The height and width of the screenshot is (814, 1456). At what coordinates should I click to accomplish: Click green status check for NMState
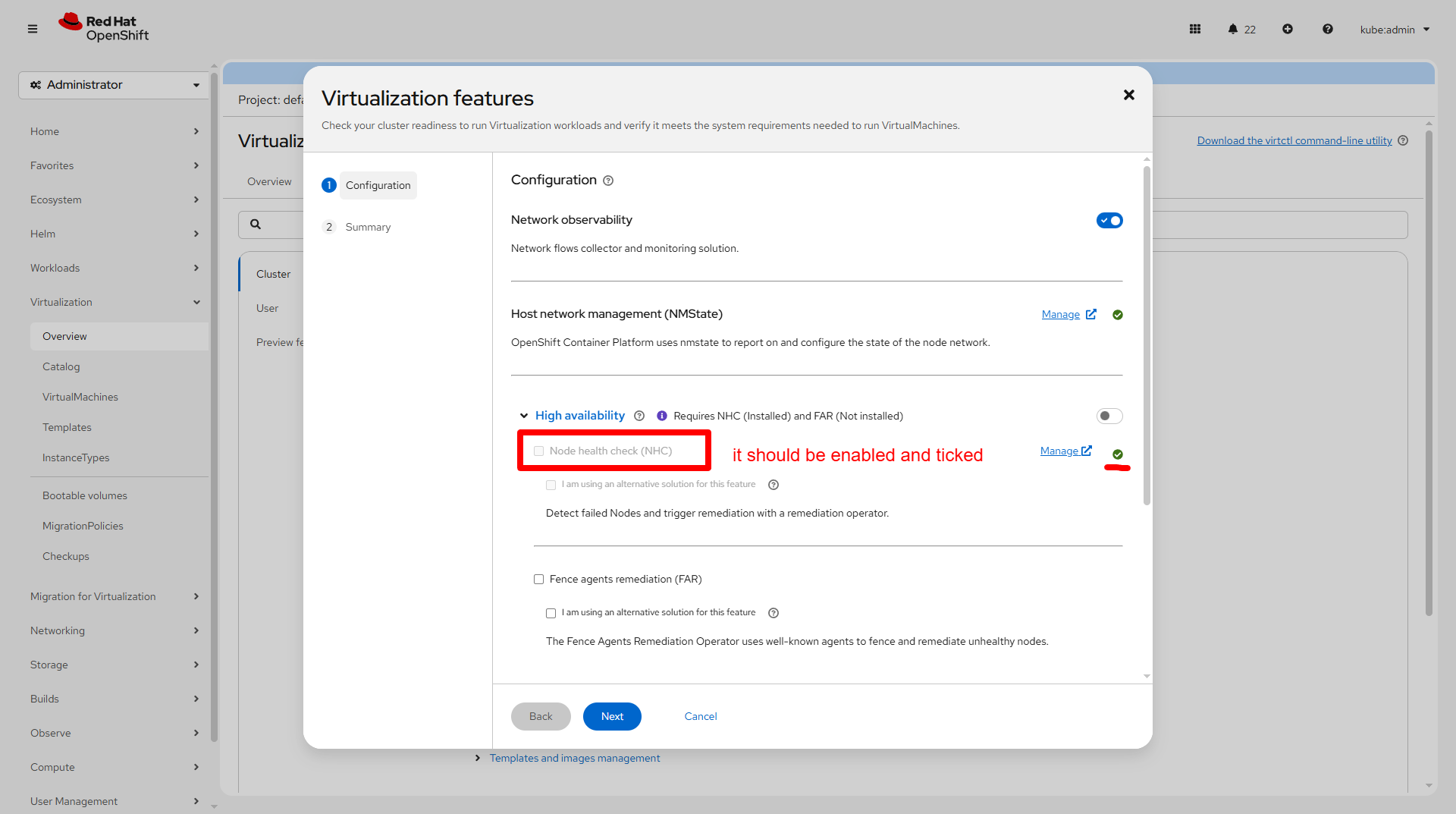coord(1118,315)
